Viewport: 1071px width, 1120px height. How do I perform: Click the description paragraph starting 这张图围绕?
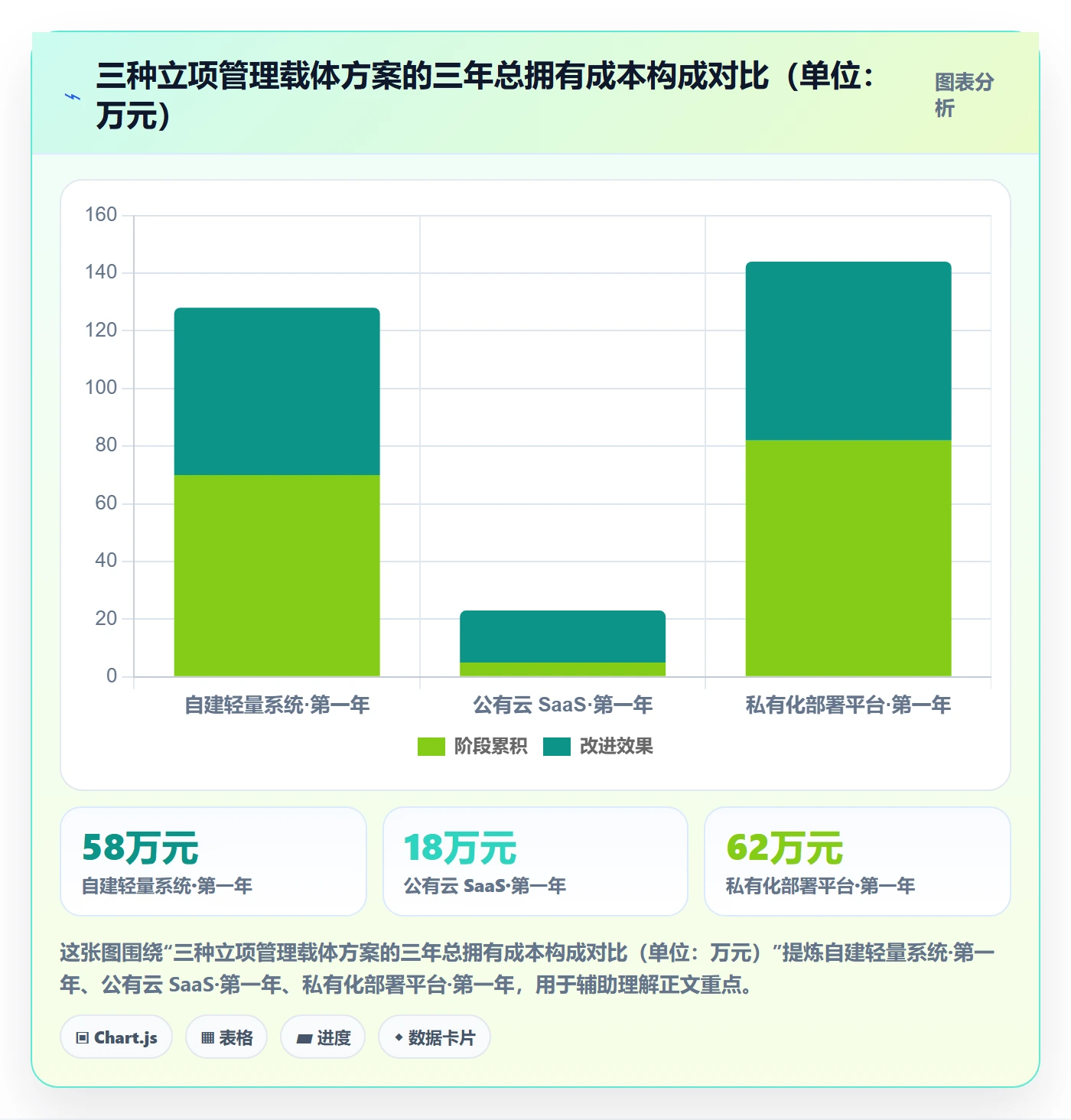pyautogui.click(x=527, y=969)
